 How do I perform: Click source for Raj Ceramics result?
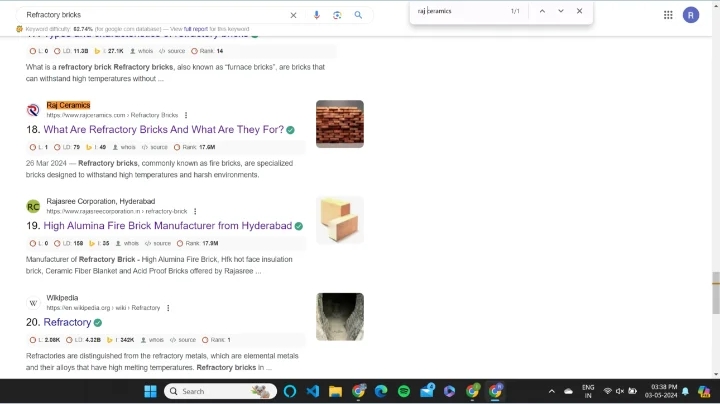(155, 147)
